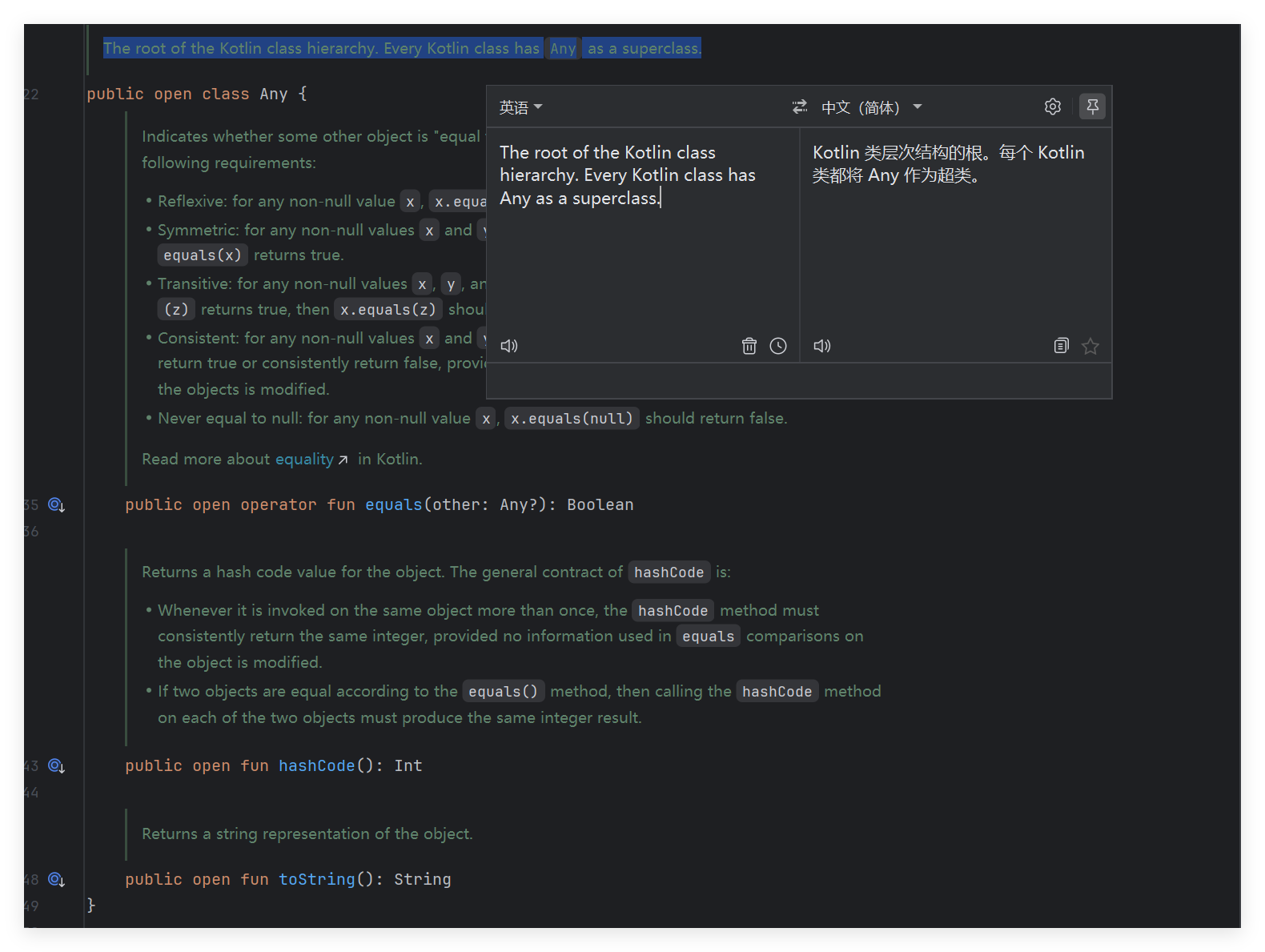Click the String return type
The height and width of the screenshot is (952, 1265).
pos(422,879)
